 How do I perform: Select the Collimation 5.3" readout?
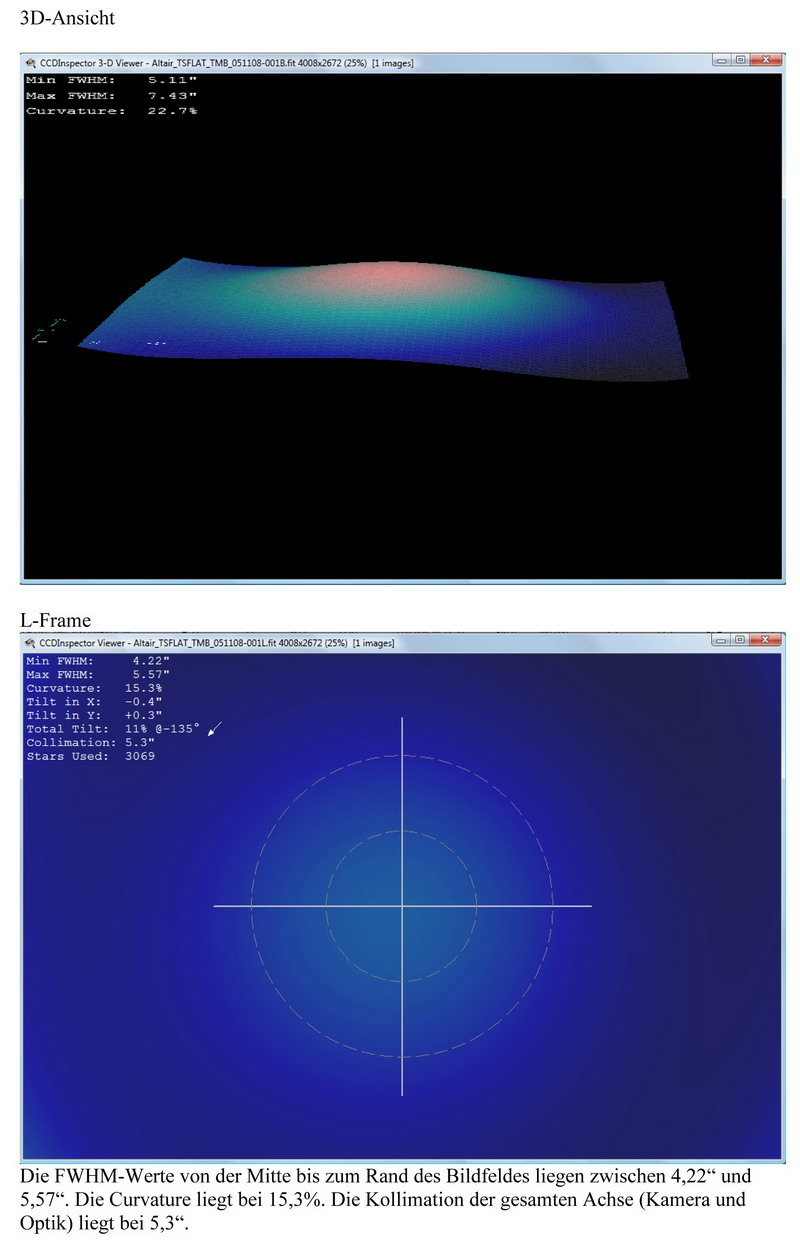coord(92,743)
